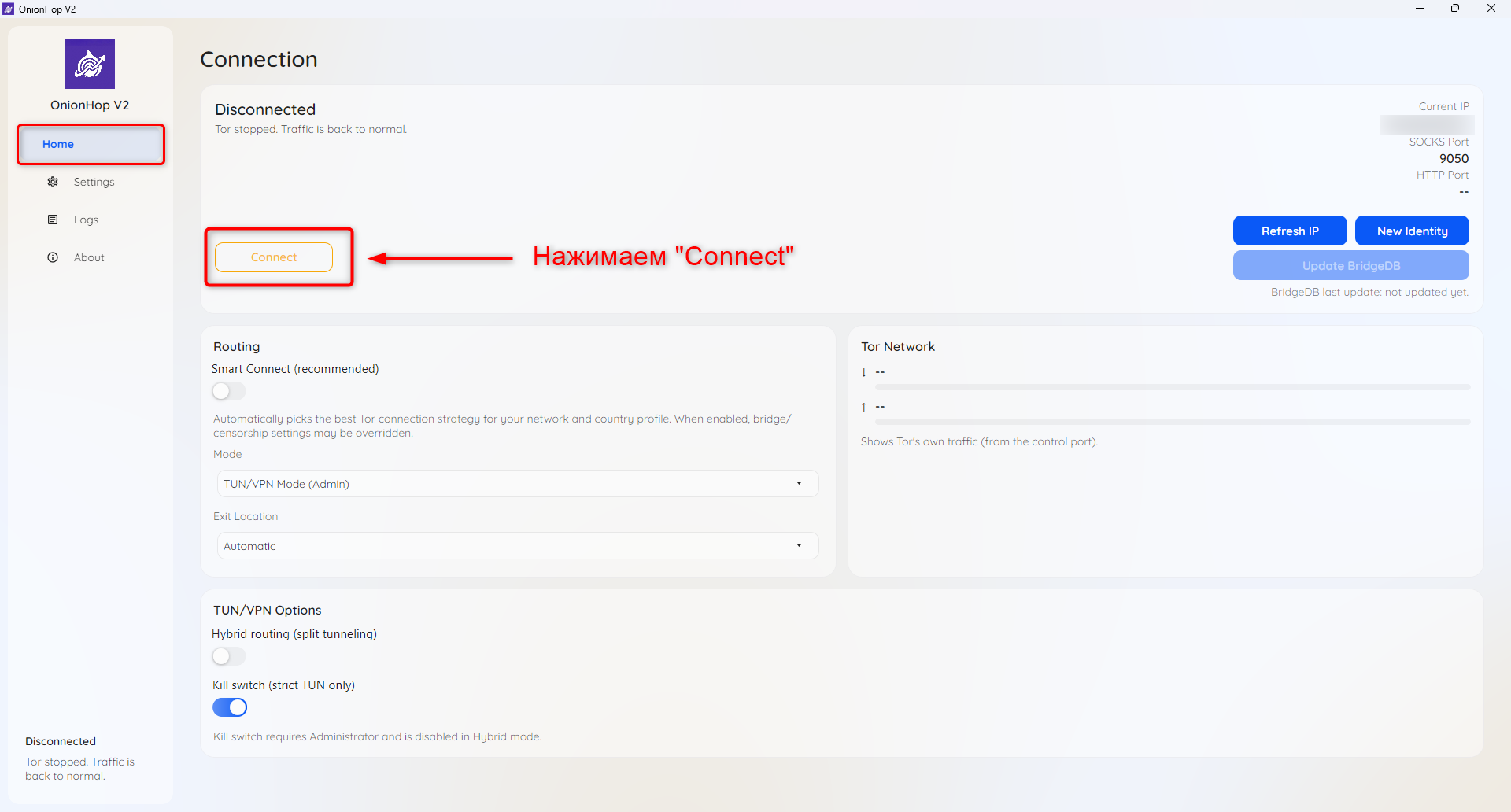Click the Exit Location dropdown arrow
This screenshot has height=812, width=1511.
click(799, 545)
